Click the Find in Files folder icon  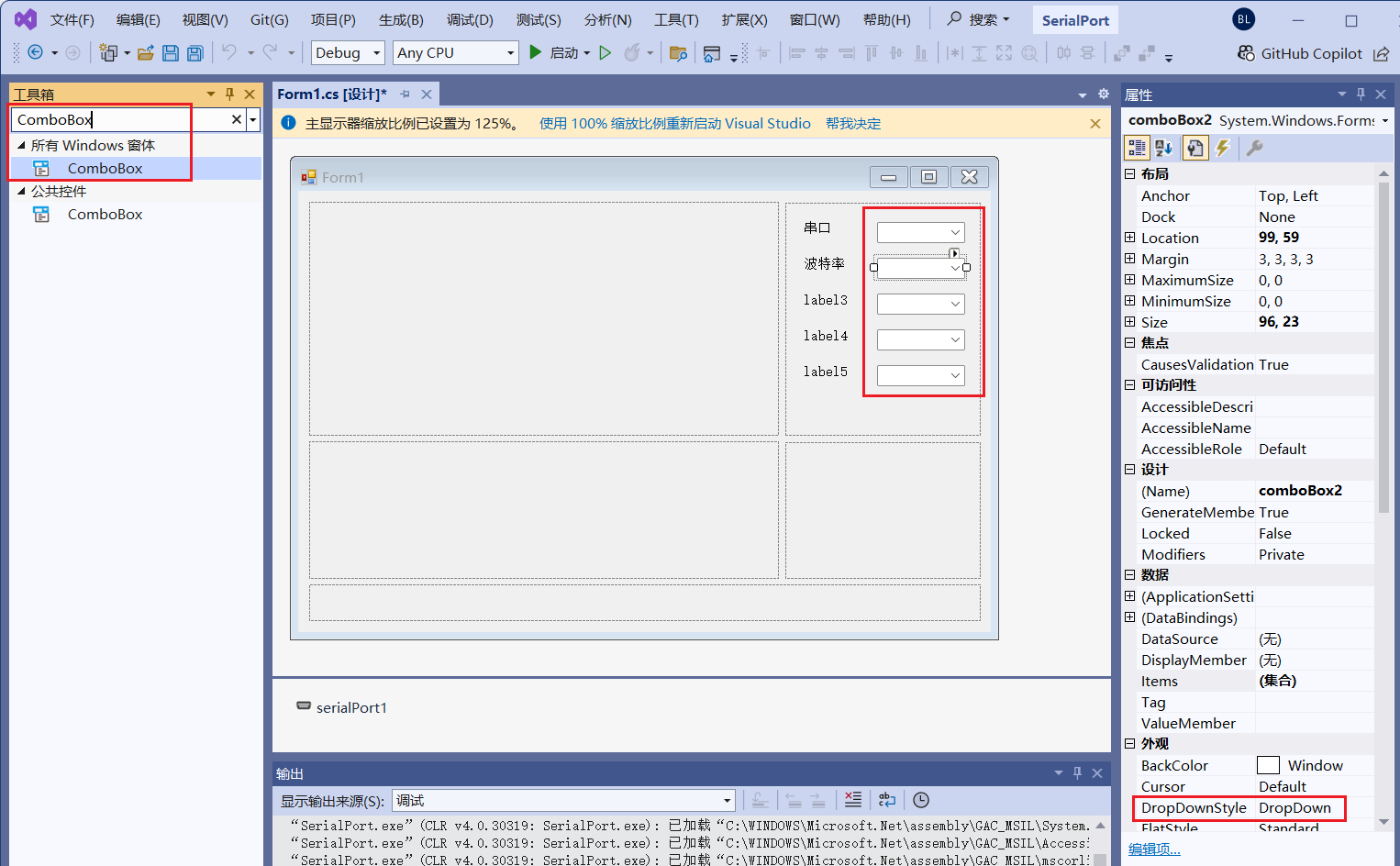tap(678, 53)
